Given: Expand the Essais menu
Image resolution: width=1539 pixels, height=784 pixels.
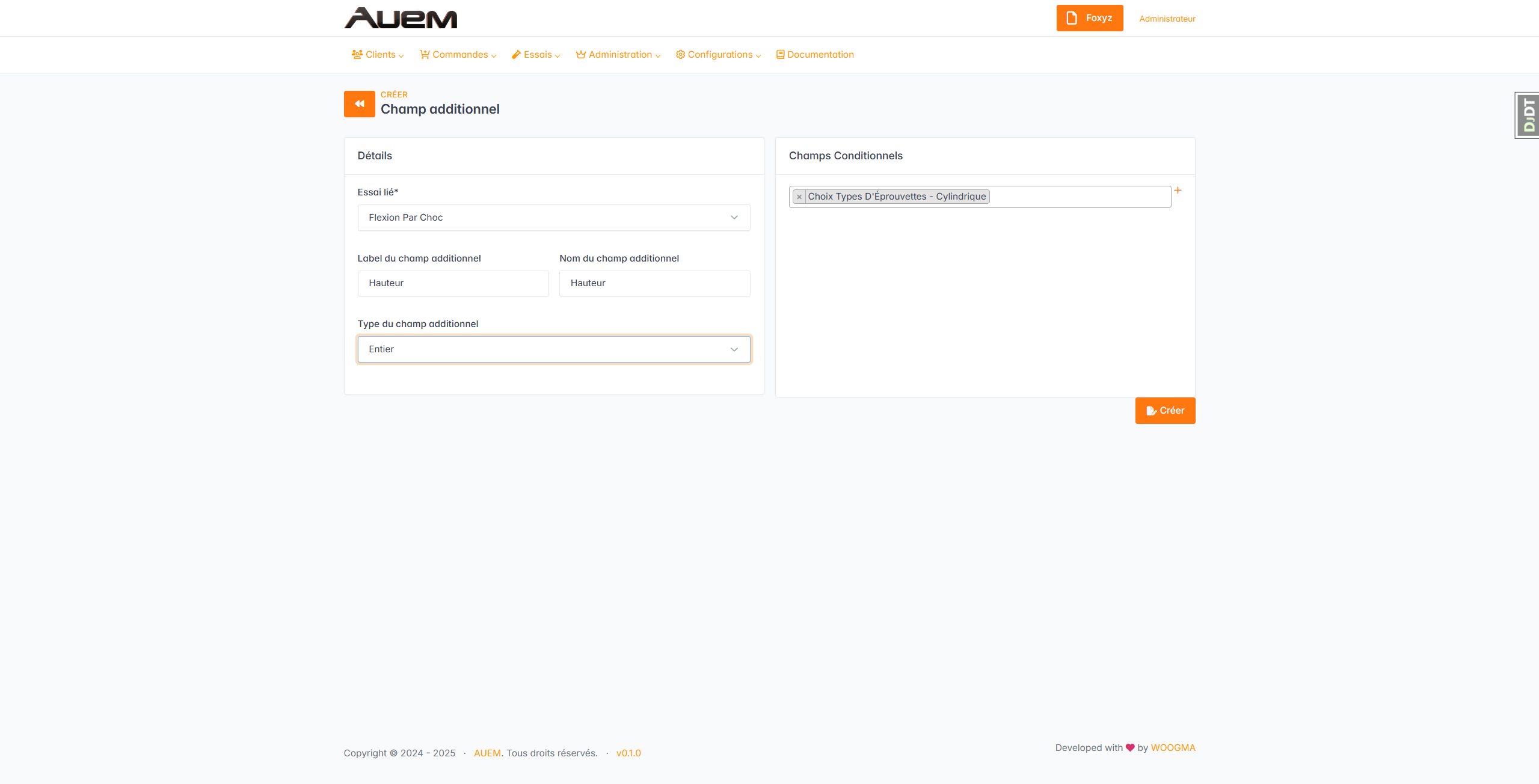Looking at the screenshot, I should pyautogui.click(x=536, y=55).
